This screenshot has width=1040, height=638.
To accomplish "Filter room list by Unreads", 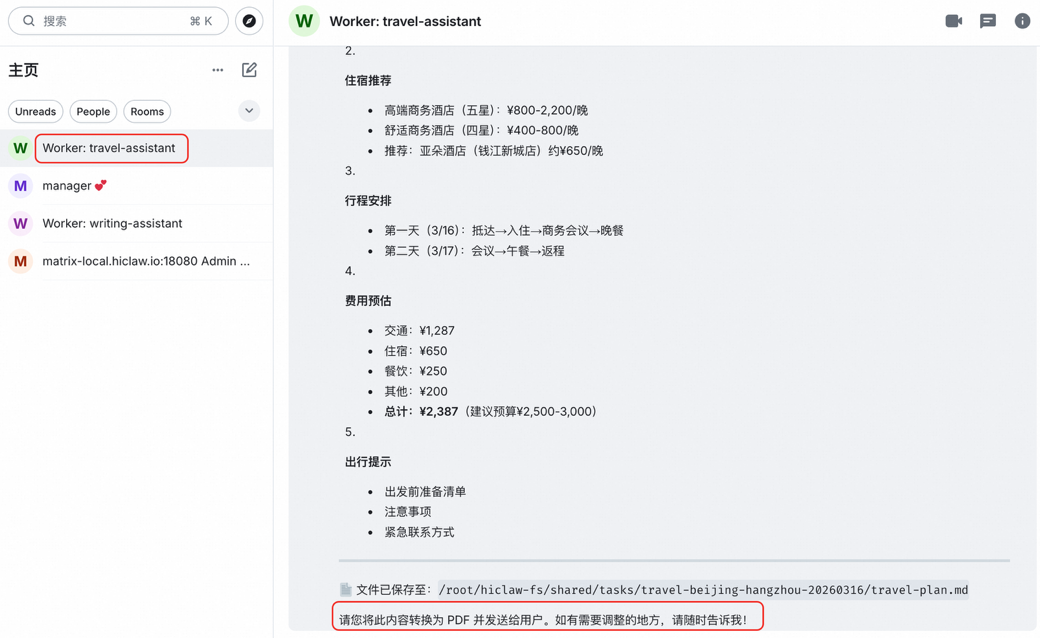I will (36, 111).
